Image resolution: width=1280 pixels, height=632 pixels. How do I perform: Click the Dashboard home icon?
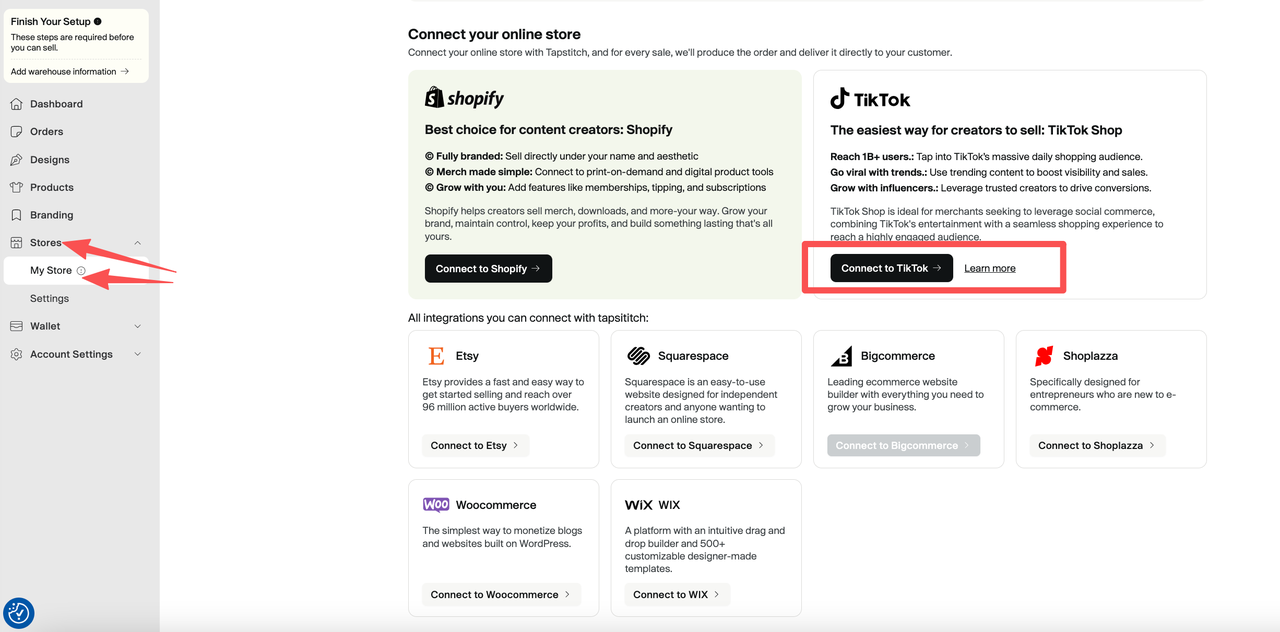(16, 104)
